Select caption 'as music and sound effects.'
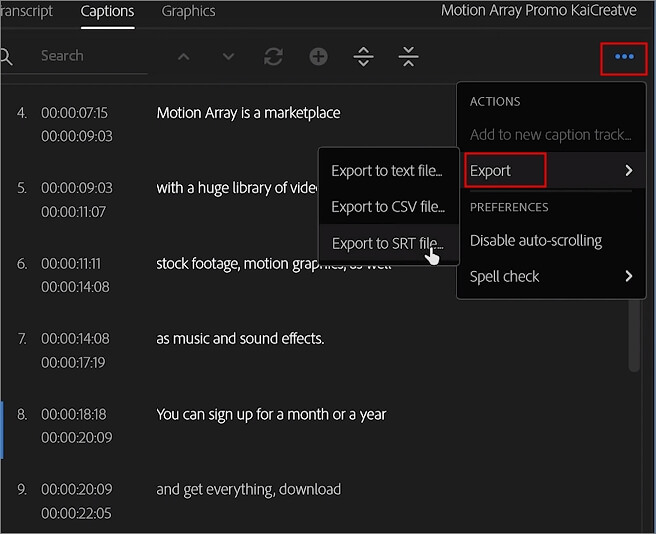Image resolution: width=656 pixels, height=534 pixels. tap(240, 339)
